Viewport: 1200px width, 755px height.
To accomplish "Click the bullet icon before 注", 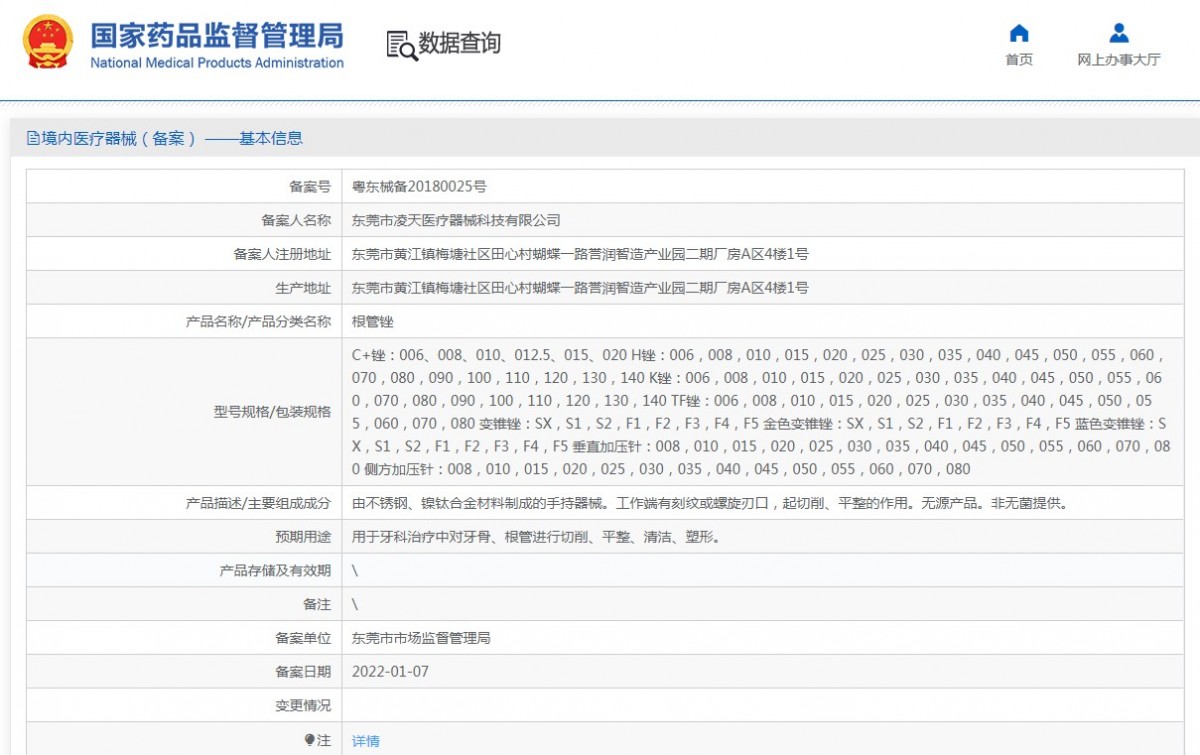I will point(310,740).
